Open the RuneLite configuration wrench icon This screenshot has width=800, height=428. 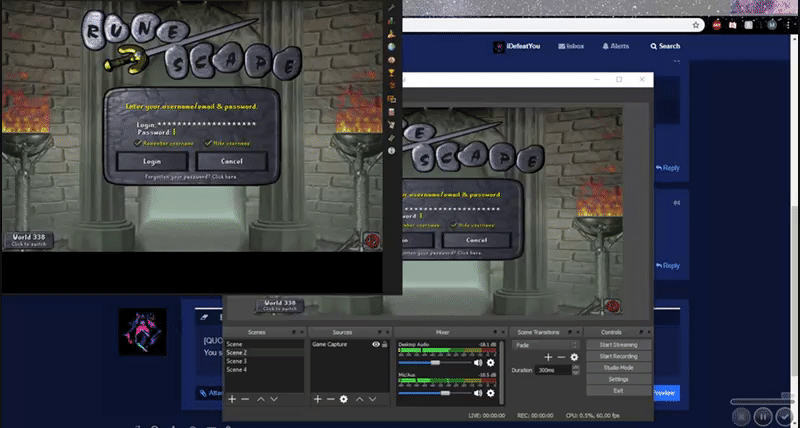(x=391, y=8)
